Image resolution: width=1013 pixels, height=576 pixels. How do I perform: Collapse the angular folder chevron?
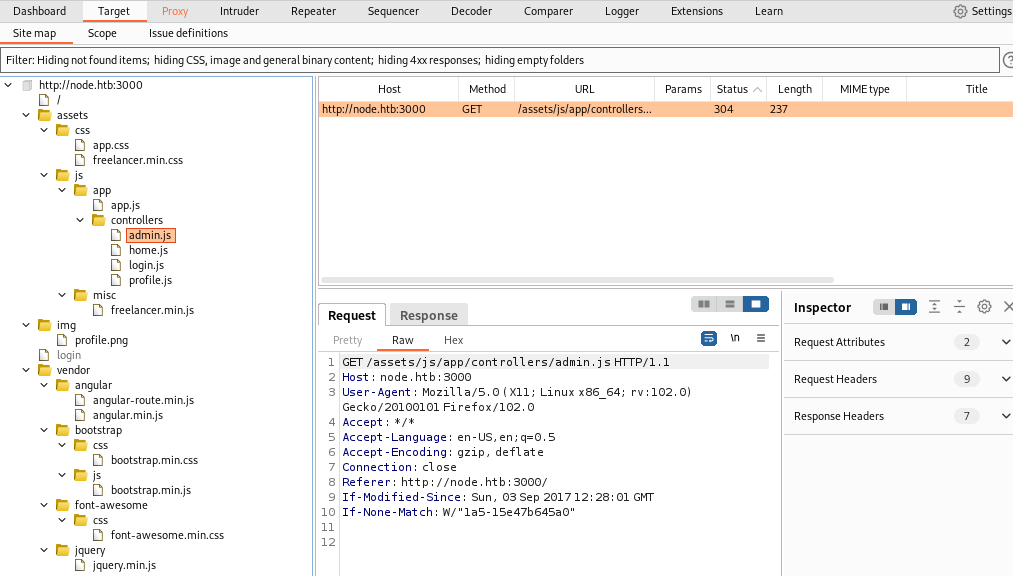(x=44, y=385)
